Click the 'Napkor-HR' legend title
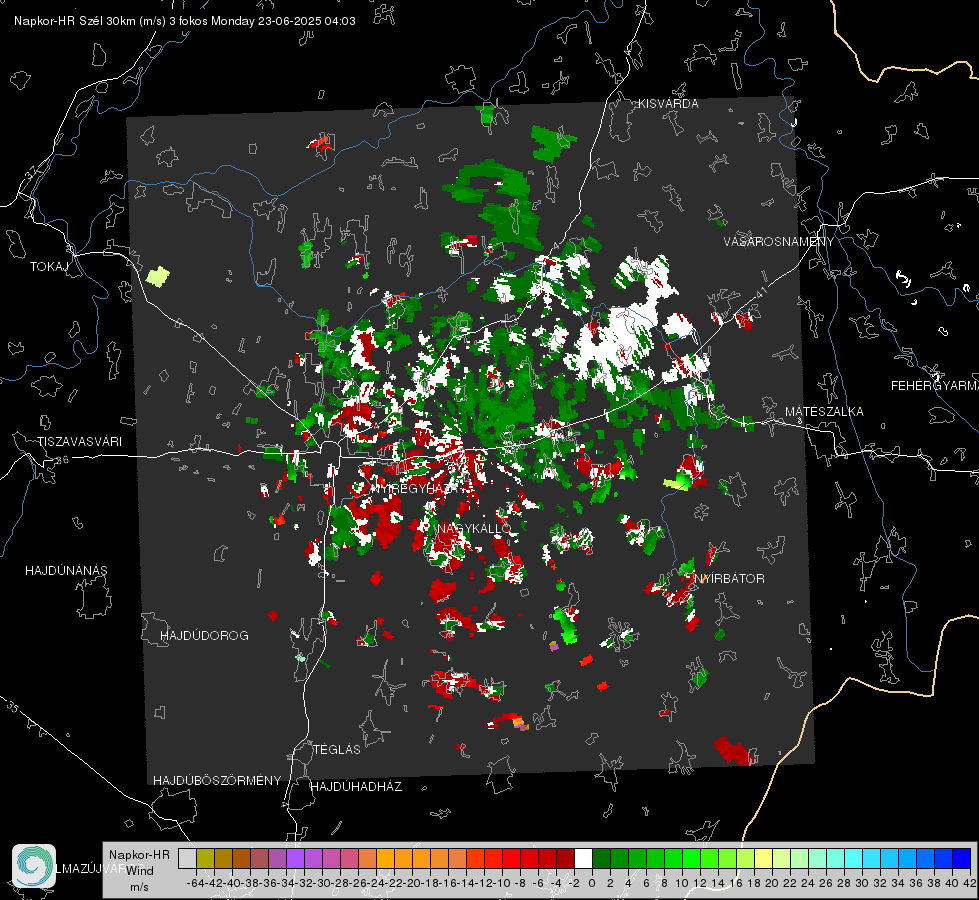Viewport: 979px width, 900px height. coord(139,855)
